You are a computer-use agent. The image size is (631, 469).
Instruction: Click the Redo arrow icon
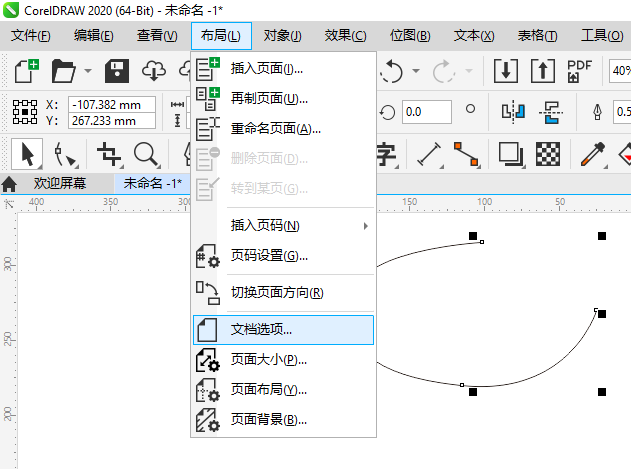click(x=443, y=71)
